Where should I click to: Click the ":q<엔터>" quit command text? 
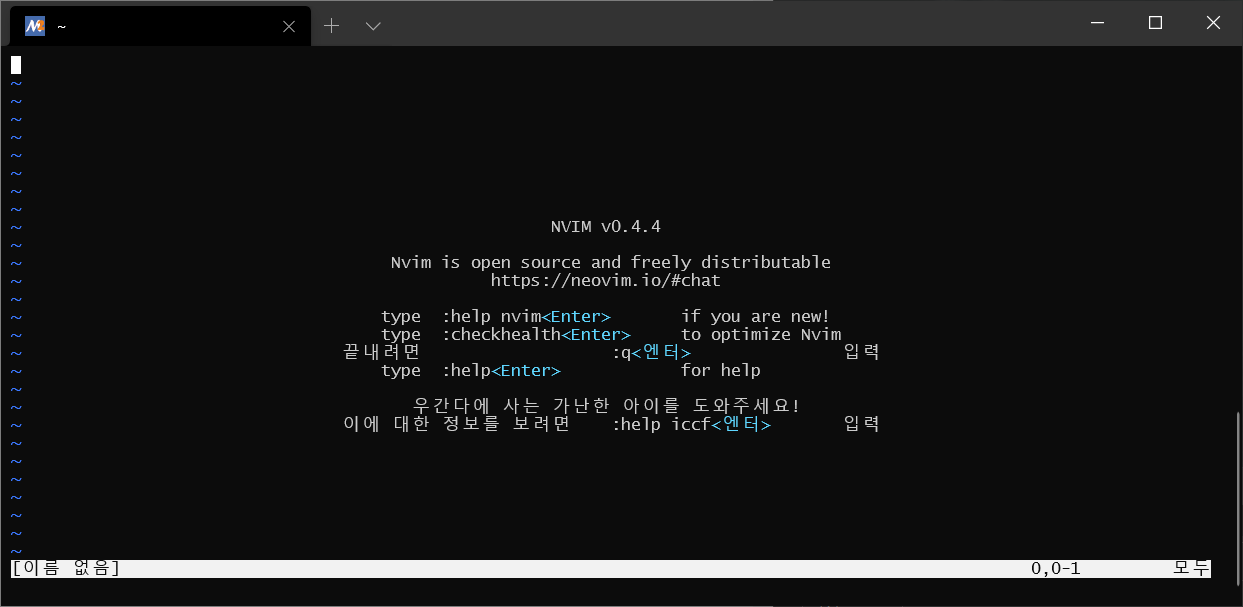651,353
